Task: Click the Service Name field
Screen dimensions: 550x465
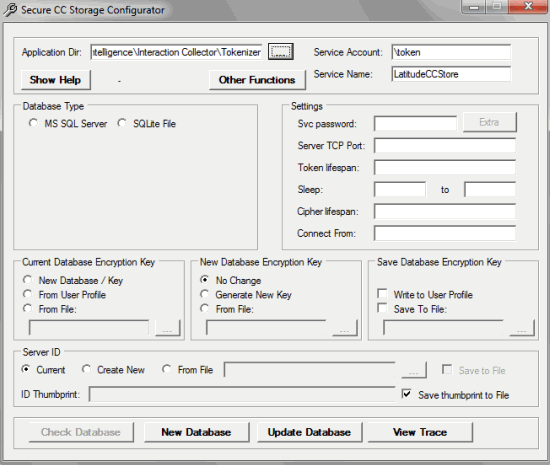Action: 451,74
